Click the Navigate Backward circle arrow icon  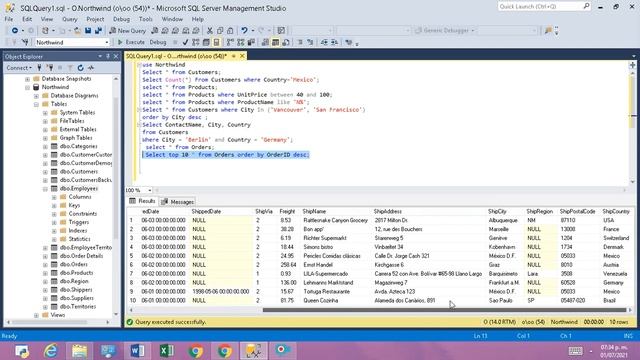[15, 31]
